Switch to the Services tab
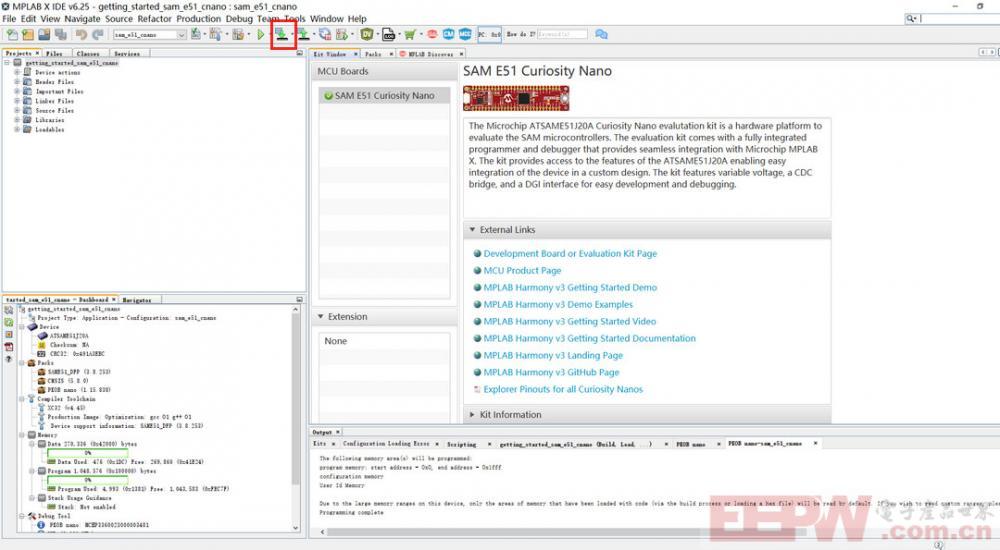 (127, 54)
